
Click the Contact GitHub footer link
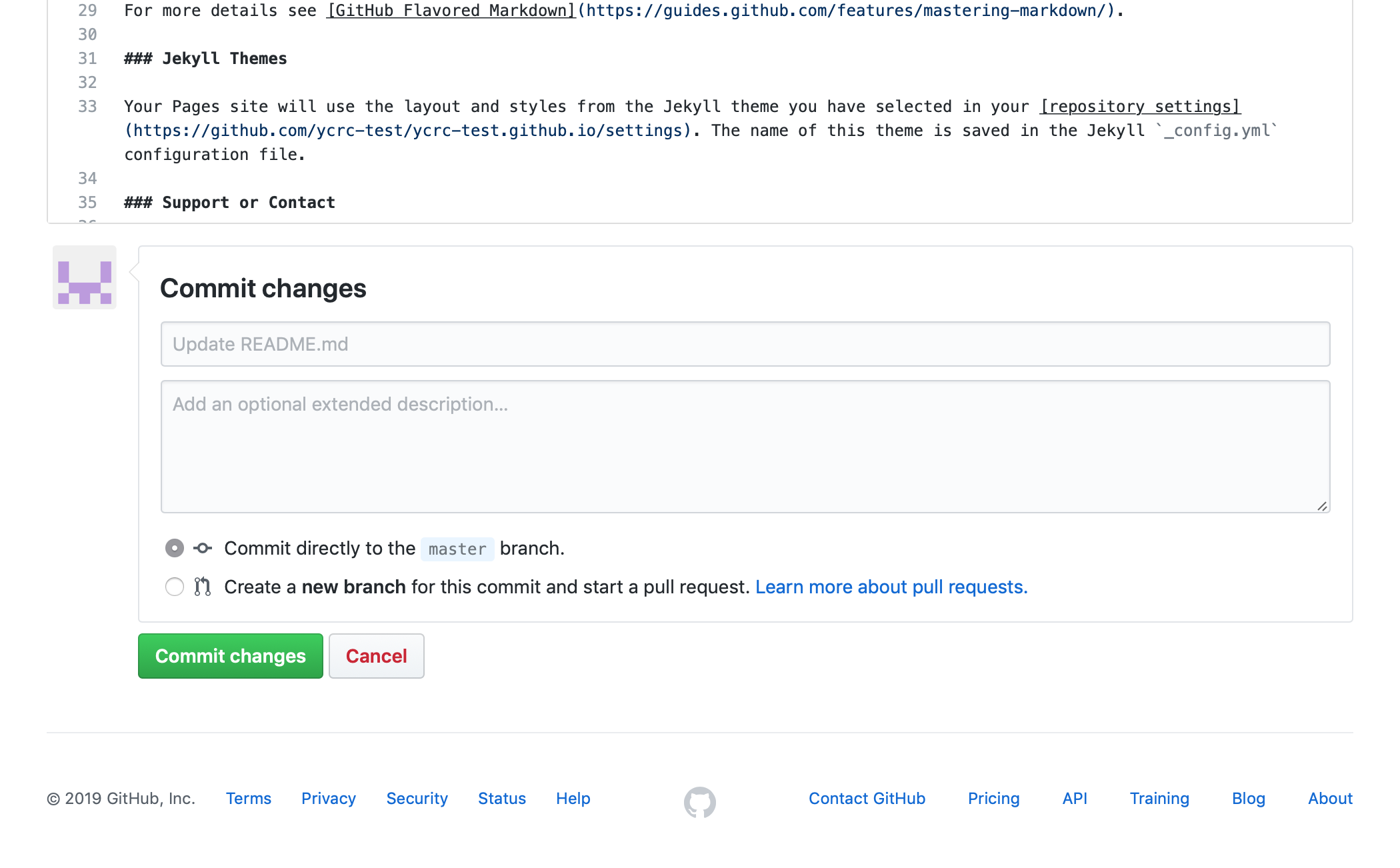[x=867, y=797]
